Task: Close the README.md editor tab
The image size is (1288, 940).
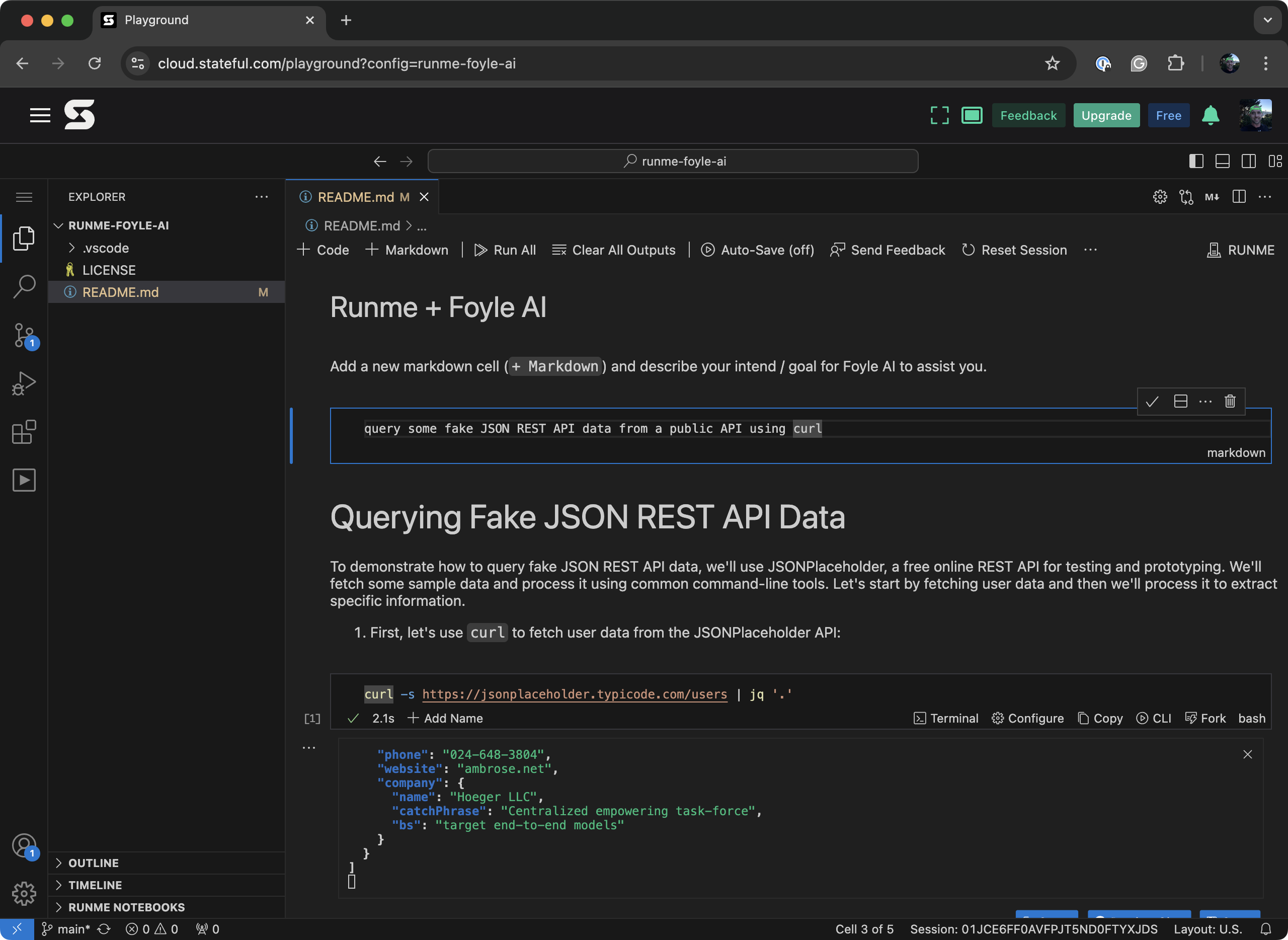Action: [425, 197]
